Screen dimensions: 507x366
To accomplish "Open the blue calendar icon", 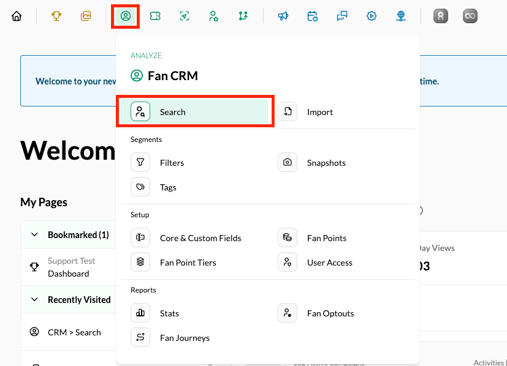I will coord(312,16).
